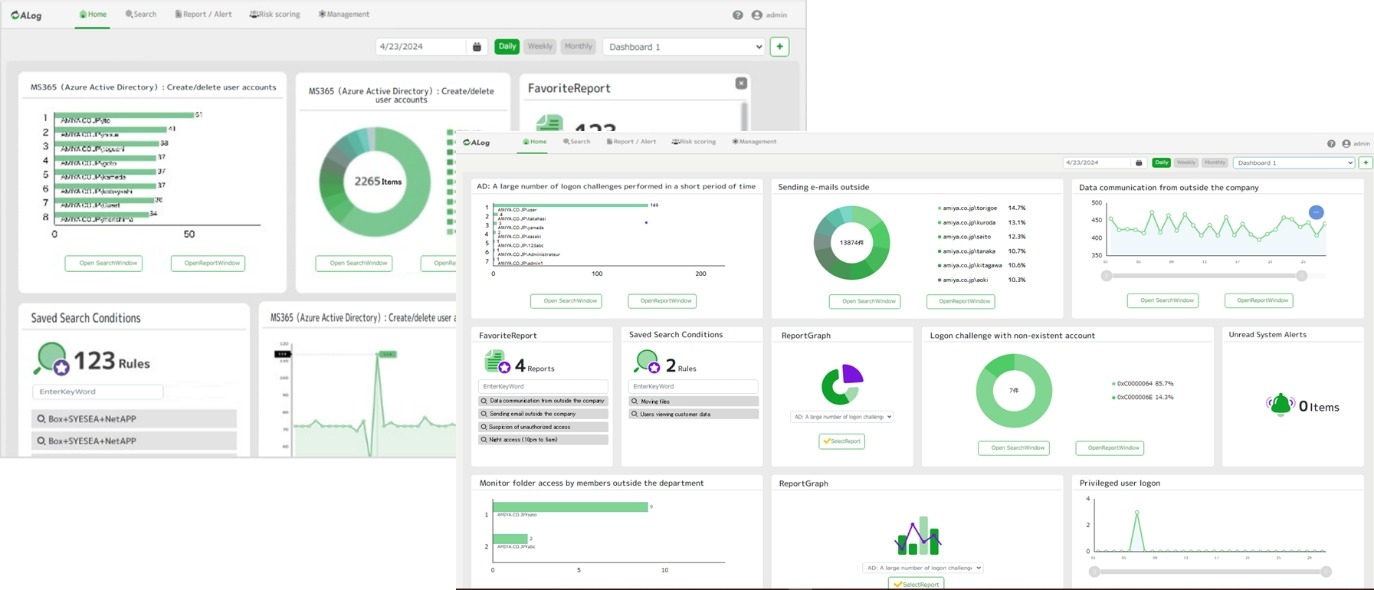Click Open SearchWindow under Sending e-mails outside

864,301
